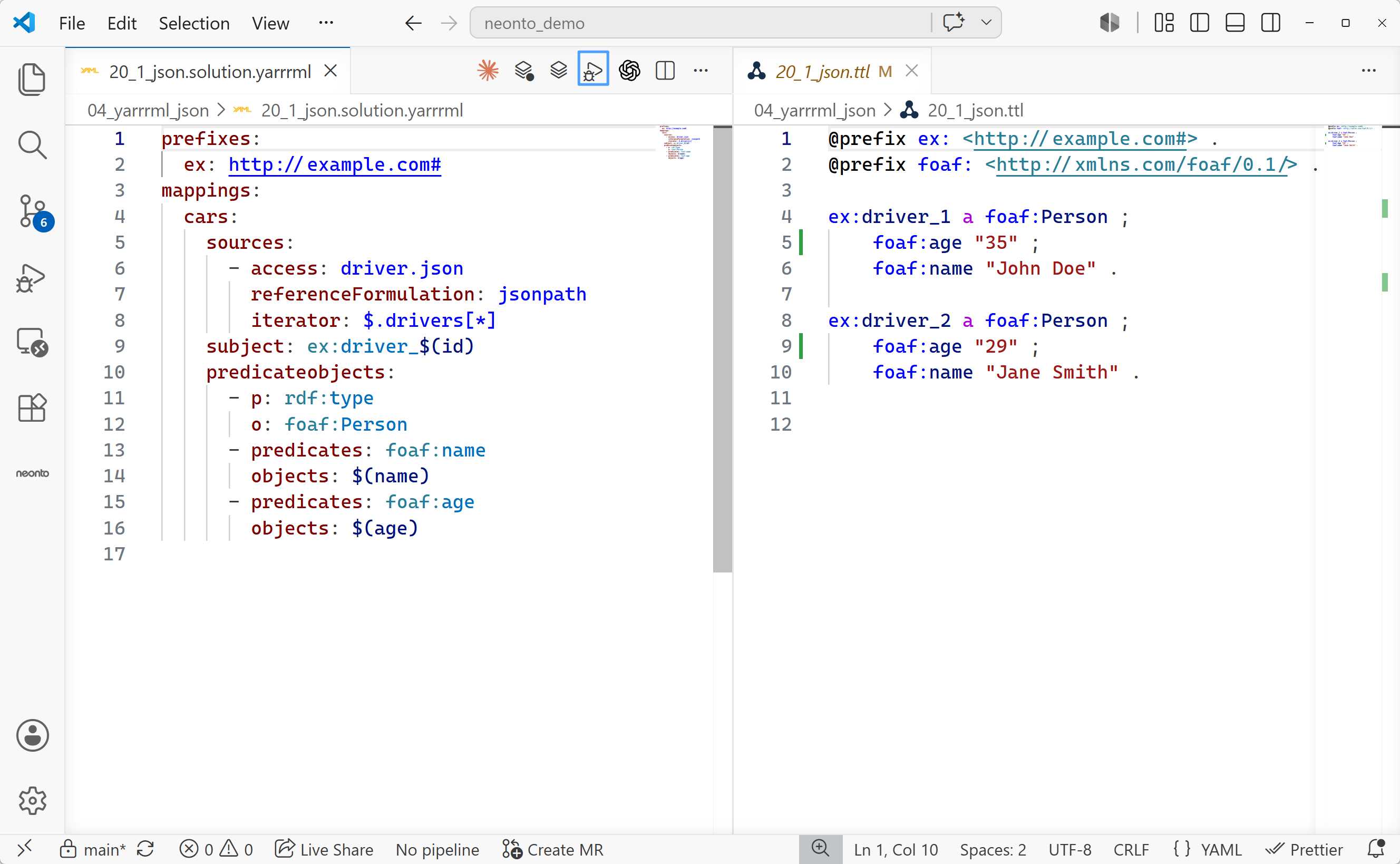Show more actions for the left editor group
The height and width of the screenshot is (864, 1400).
(701, 71)
